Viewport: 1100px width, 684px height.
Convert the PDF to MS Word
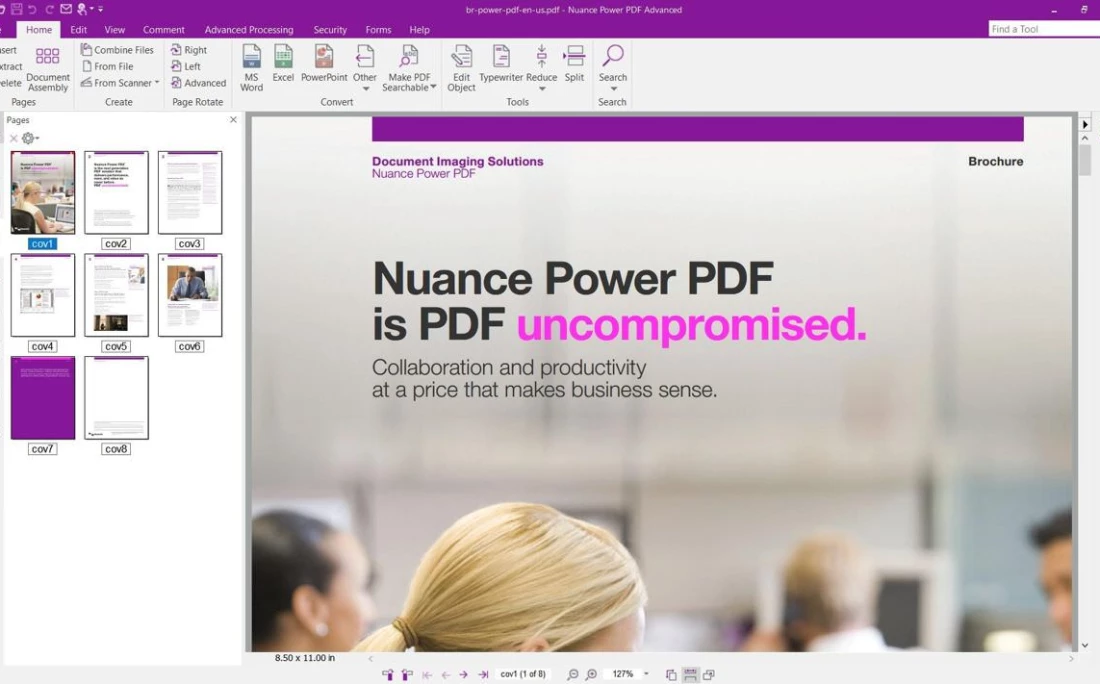click(251, 67)
